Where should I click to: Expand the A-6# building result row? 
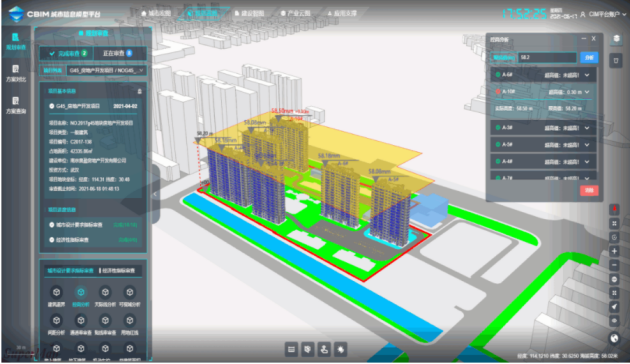point(543,75)
